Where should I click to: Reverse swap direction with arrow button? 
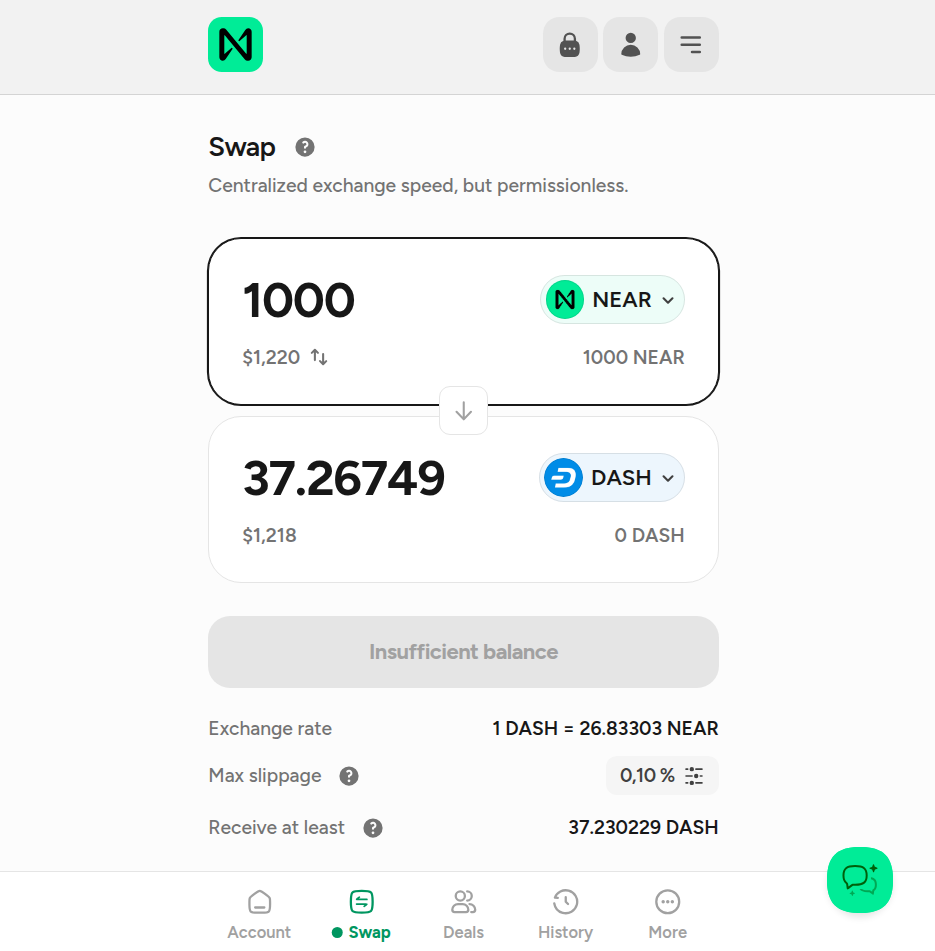click(x=463, y=411)
